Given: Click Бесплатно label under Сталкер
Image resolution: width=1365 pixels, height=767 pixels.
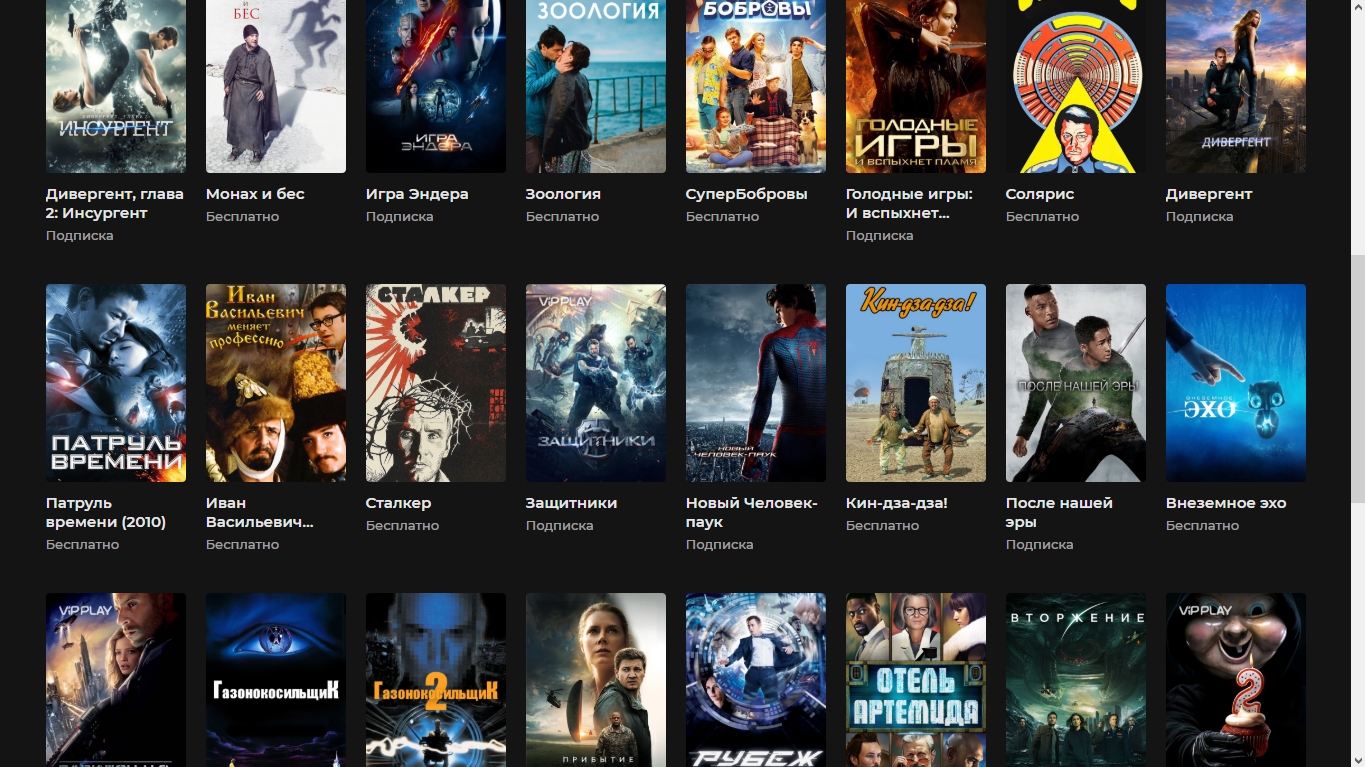Looking at the screenshot, I should [x=402, y=526].
